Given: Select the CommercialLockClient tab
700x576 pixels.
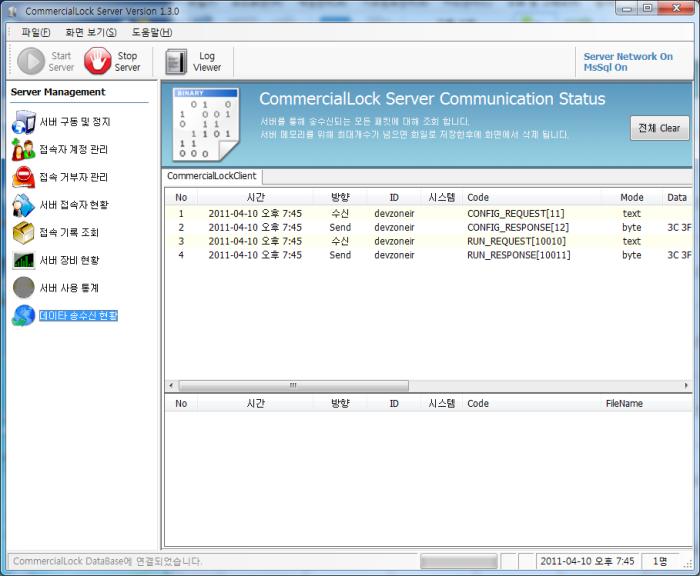Looking at the screenshot, I should pos(212,176).
